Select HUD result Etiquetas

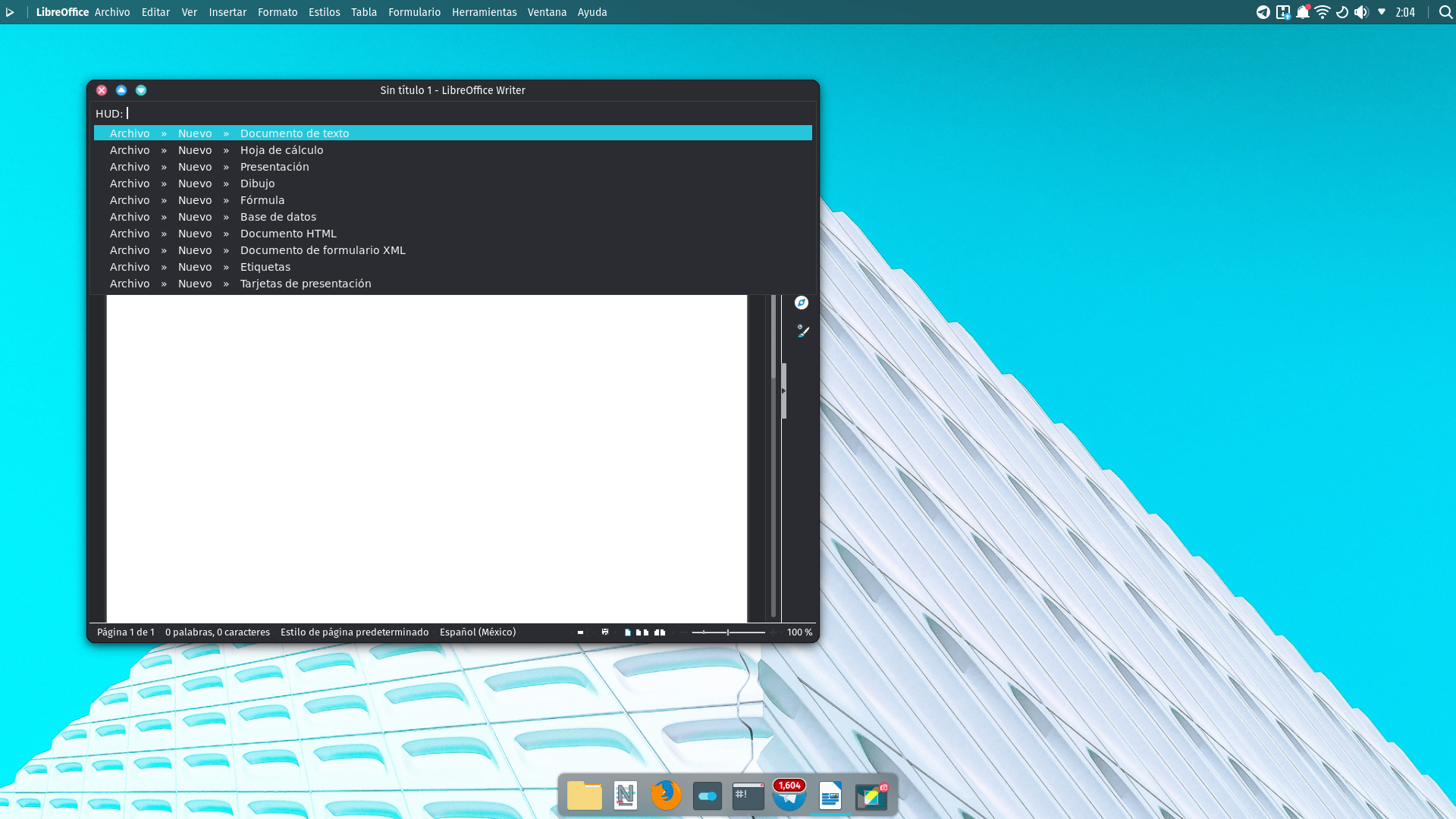[453, 267]
